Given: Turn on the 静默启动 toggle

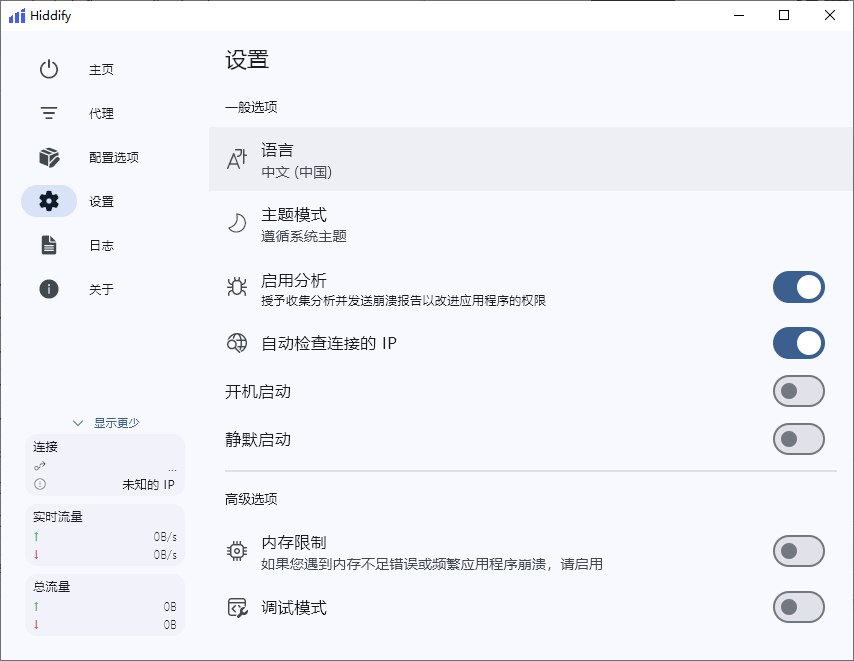Looking at the screenshot, I should [x=798, y=440].
